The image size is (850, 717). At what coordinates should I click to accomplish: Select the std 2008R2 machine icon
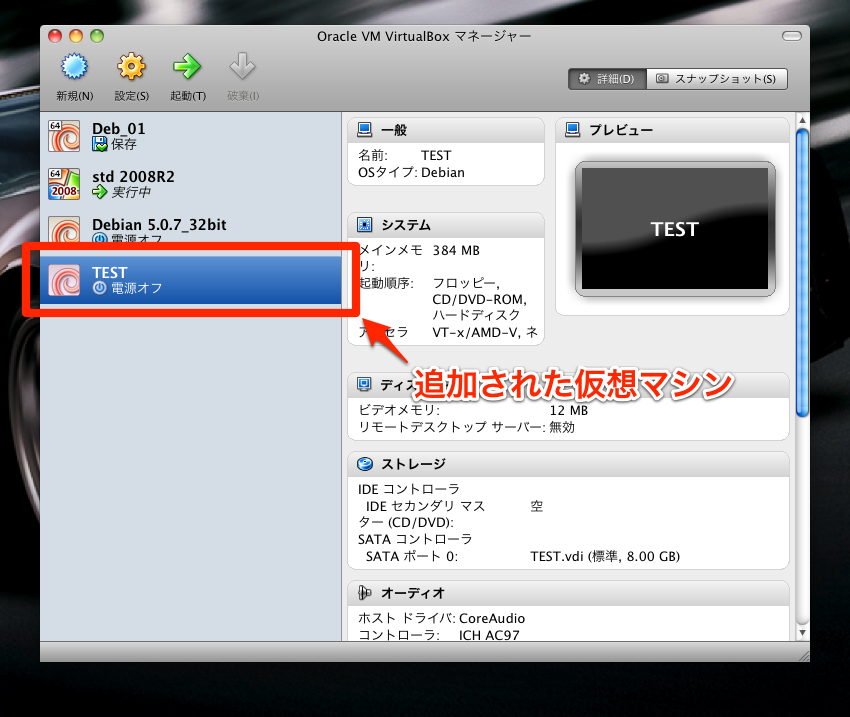pos(64,184)
